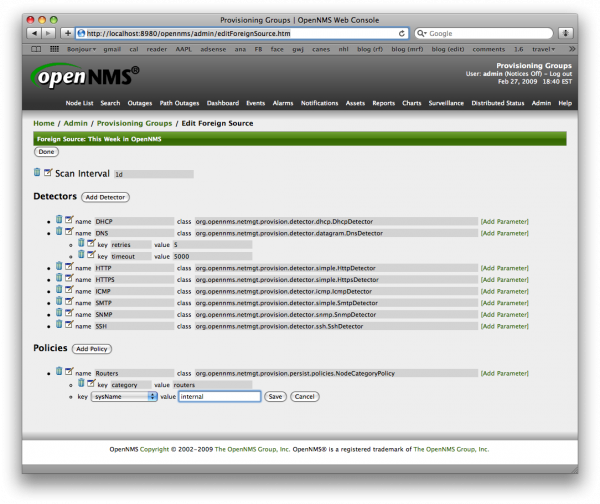
Task: Focus the Google search field
Action: click(x=484, y=33)
